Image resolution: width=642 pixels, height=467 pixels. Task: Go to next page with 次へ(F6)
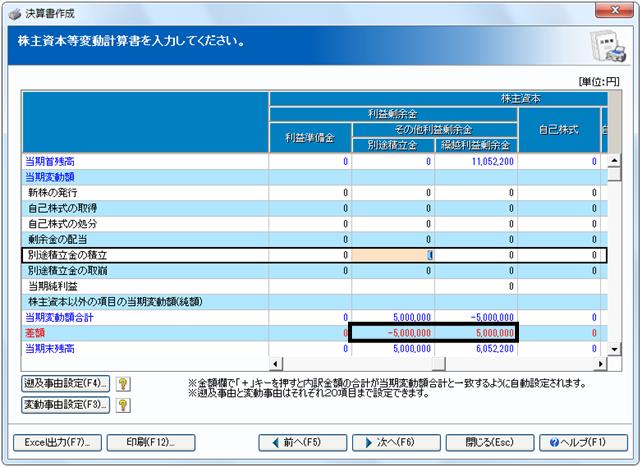tap(396, 442)
